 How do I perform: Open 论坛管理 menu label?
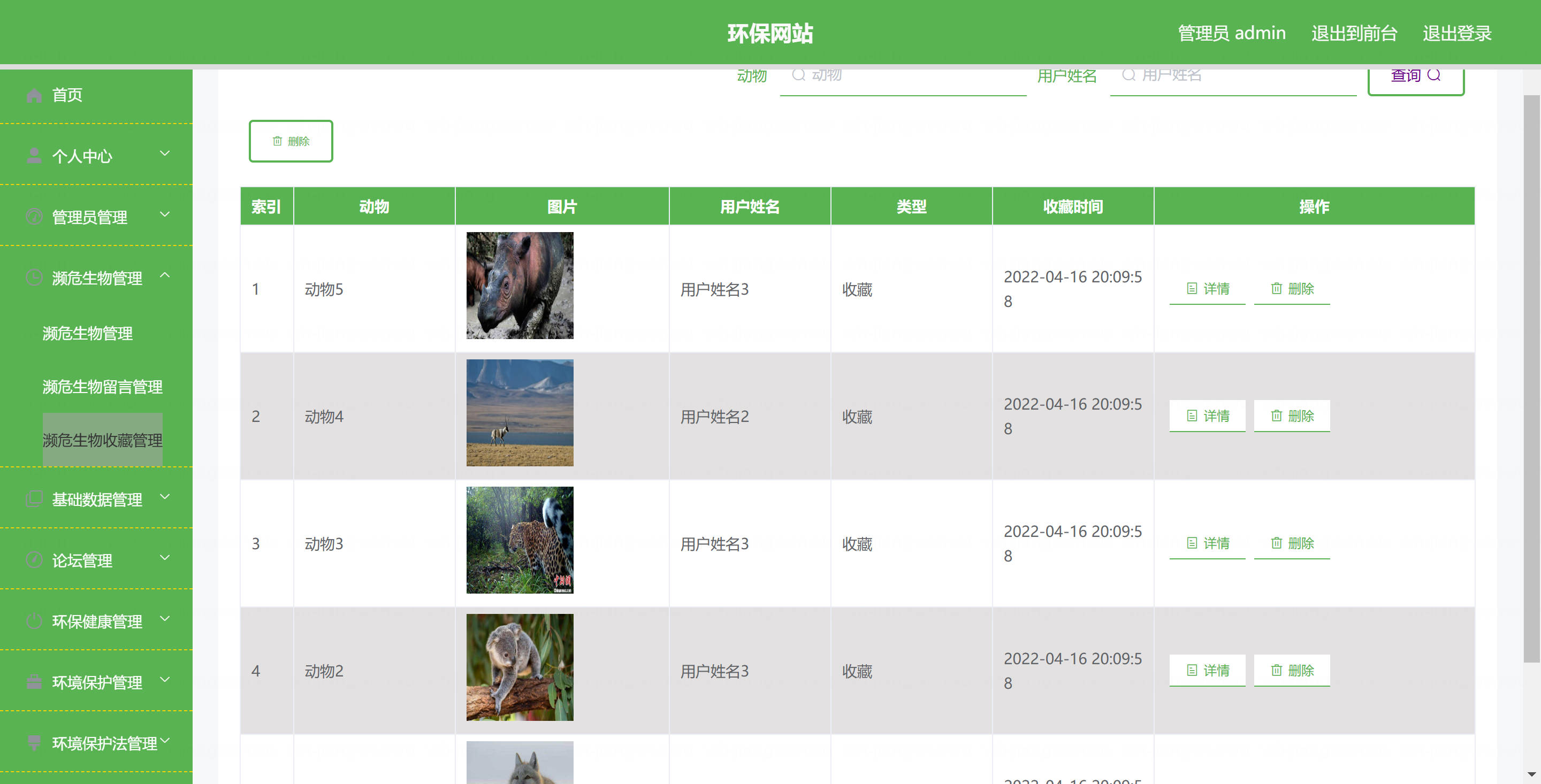click(x=82, y=561)
